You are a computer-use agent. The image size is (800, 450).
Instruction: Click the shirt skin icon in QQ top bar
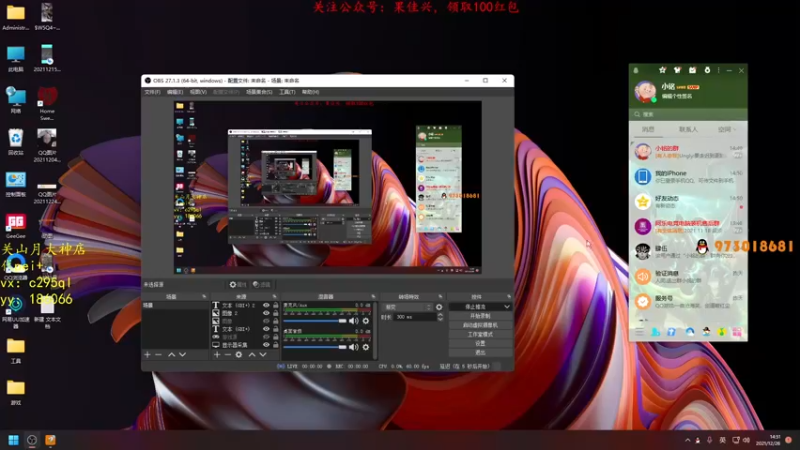677,70
